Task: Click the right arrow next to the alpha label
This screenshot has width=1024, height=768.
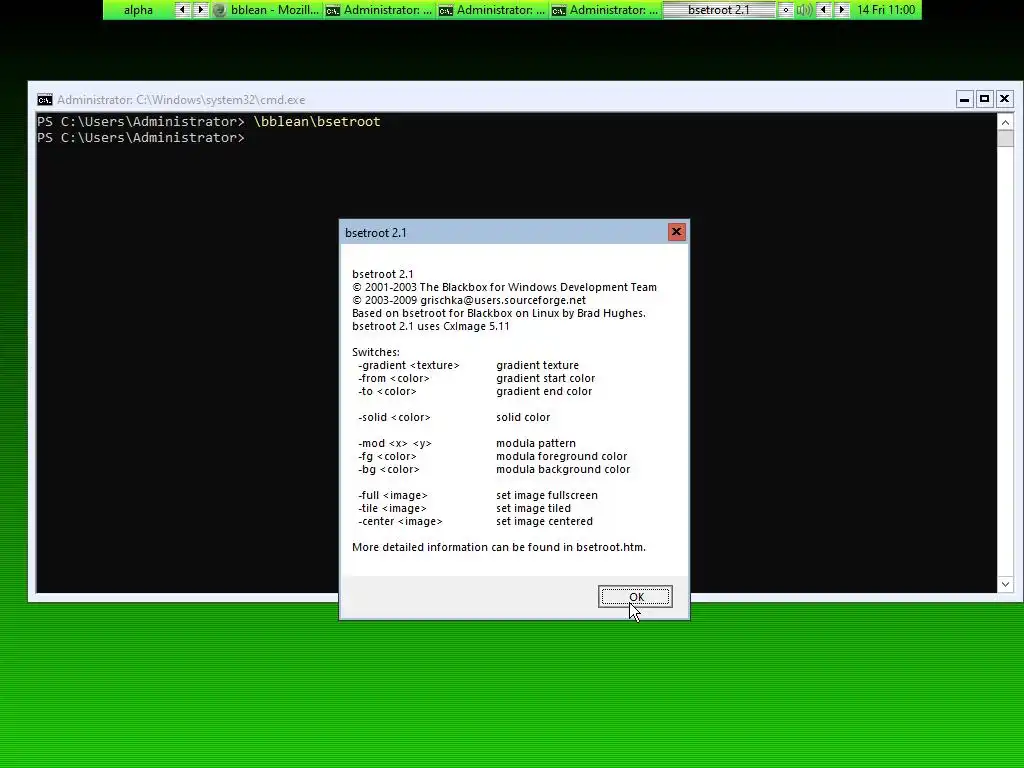Action: pyautogui.click(x=200, y=10)
